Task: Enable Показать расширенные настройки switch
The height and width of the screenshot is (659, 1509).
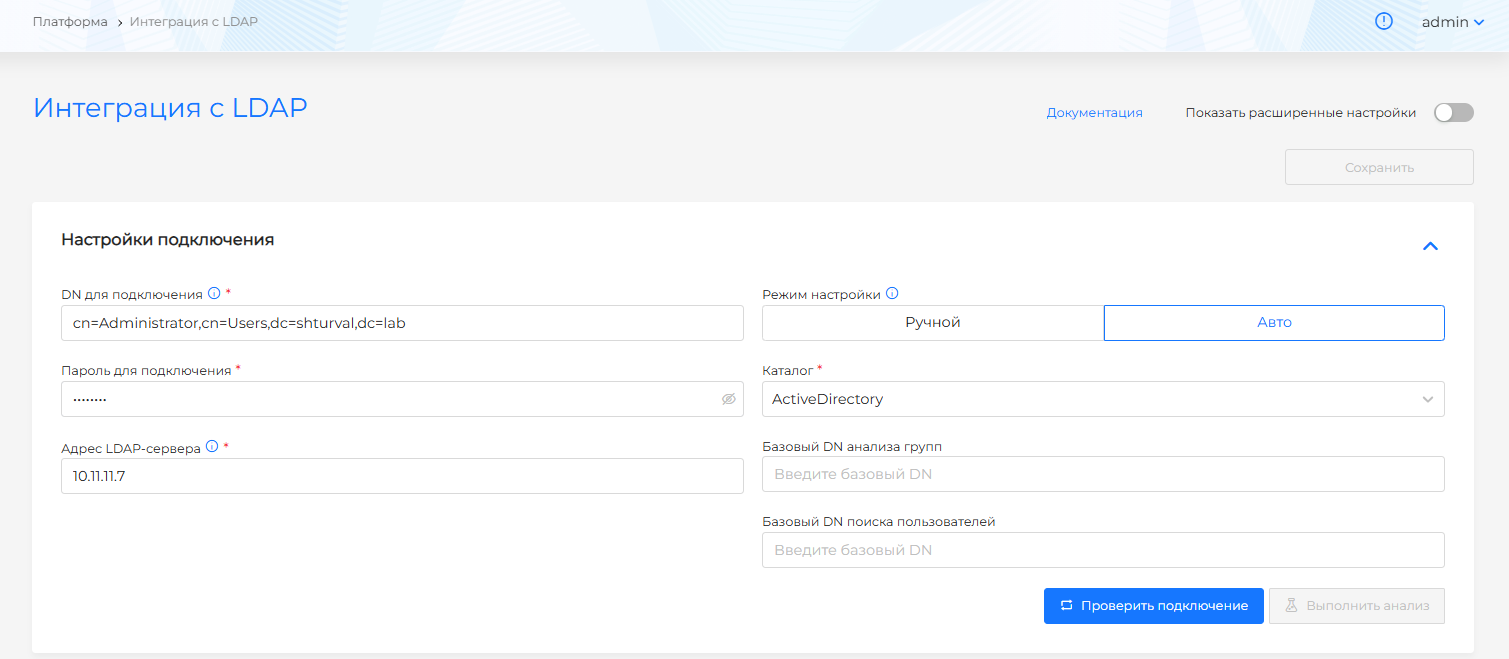Action: (1453, 113)
